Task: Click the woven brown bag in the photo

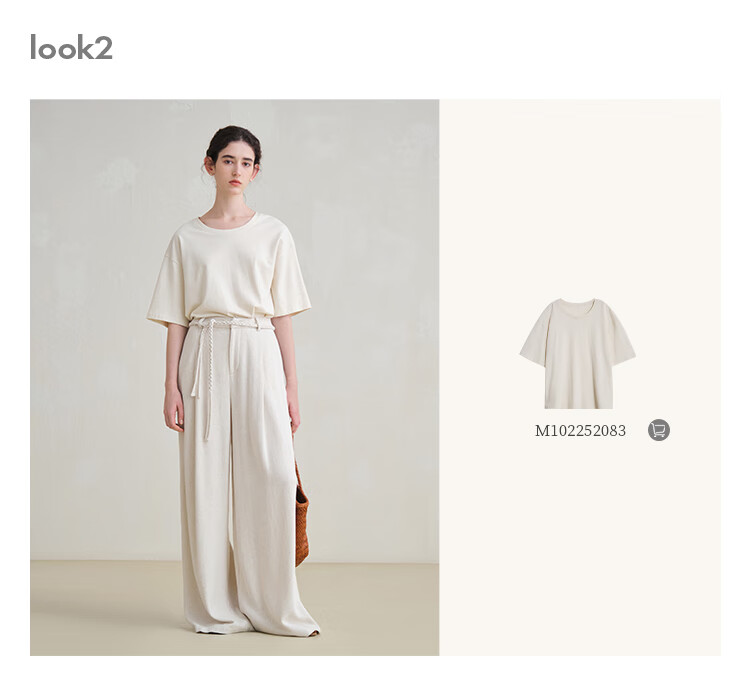Action: [x=301, y=513]
